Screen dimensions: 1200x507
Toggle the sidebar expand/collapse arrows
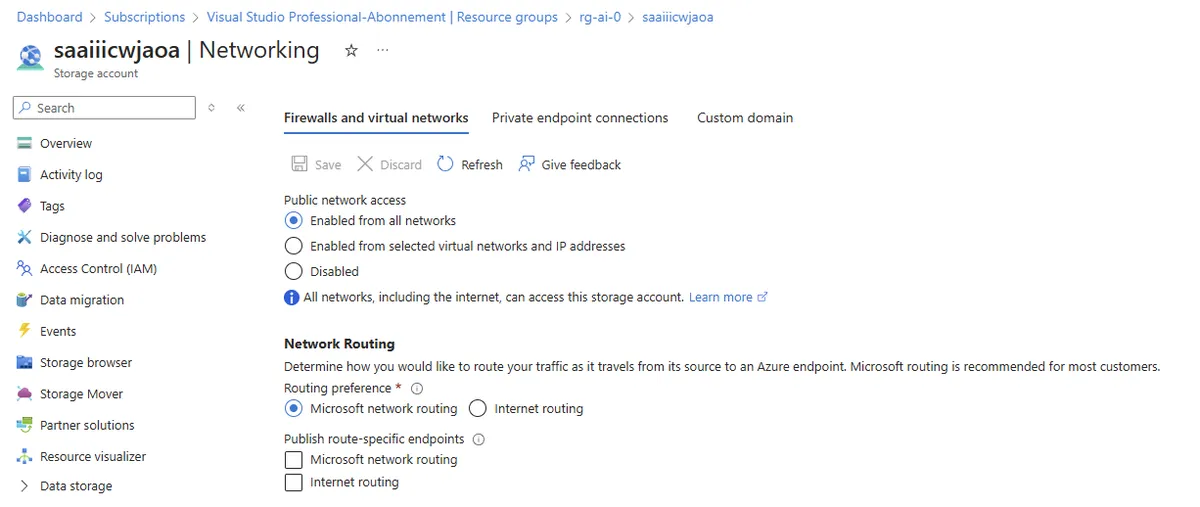211,108
